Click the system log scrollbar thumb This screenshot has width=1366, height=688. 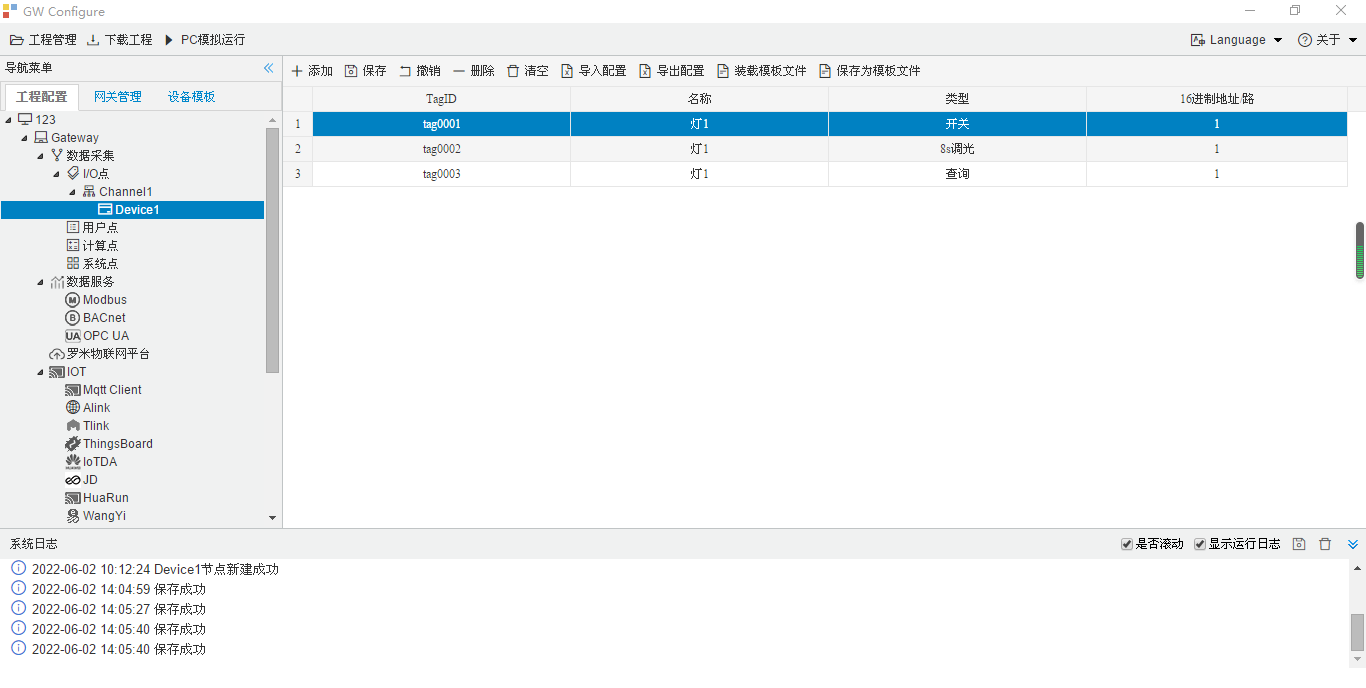click(x=1357, y=631)
